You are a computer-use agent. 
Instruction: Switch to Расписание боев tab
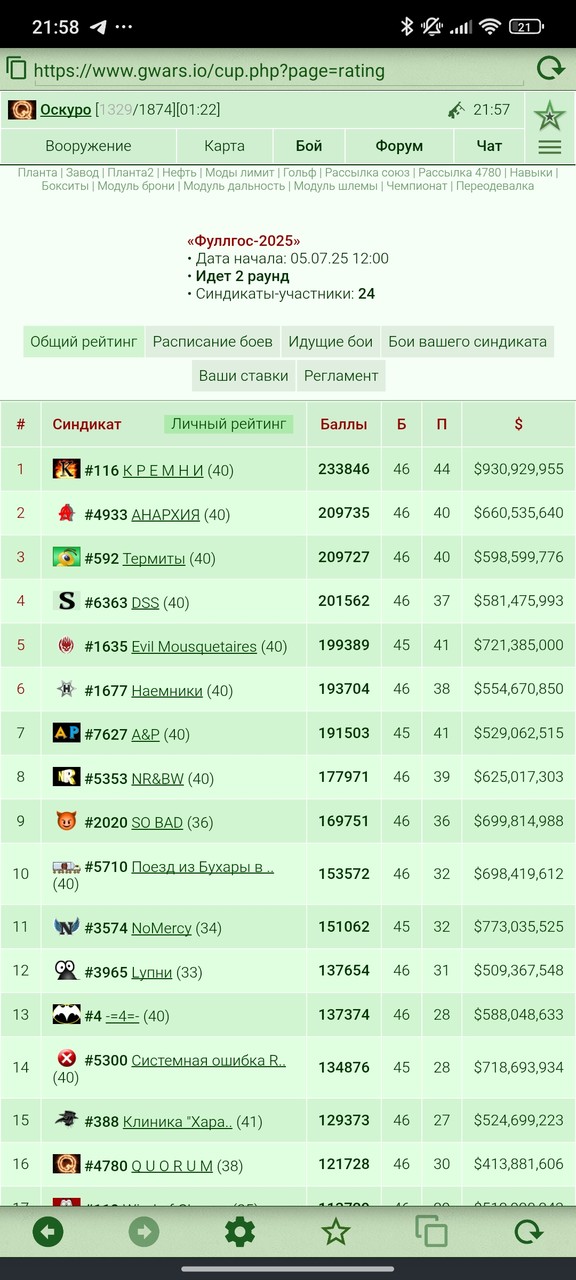[x=212, y=342]
